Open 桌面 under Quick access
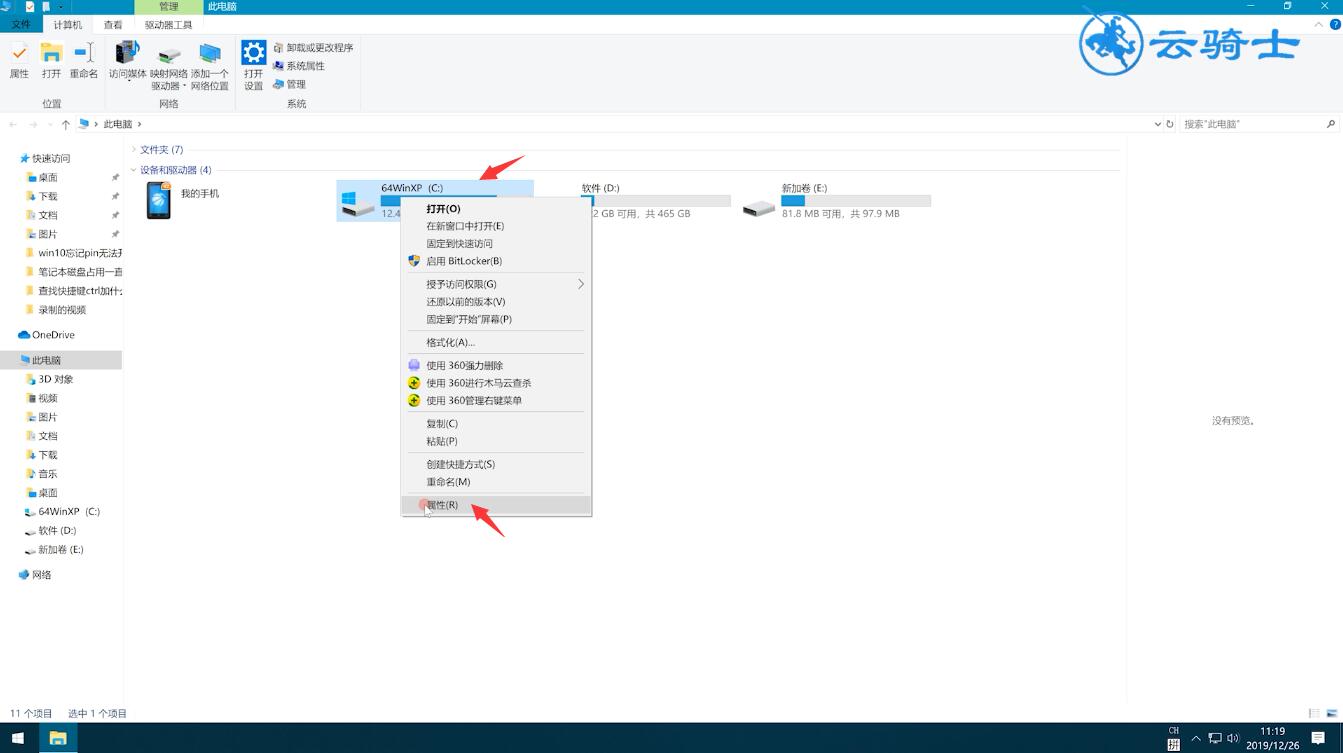This screenshot has width=1343, height=753. click(48, 177)
